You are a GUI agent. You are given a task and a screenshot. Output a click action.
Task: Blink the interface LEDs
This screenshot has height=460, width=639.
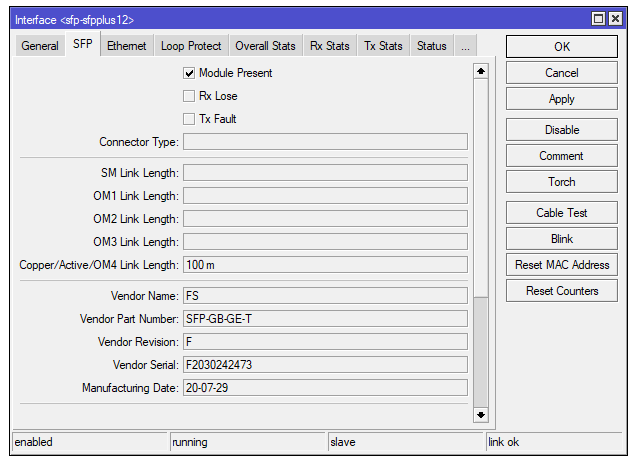(562, 239)
